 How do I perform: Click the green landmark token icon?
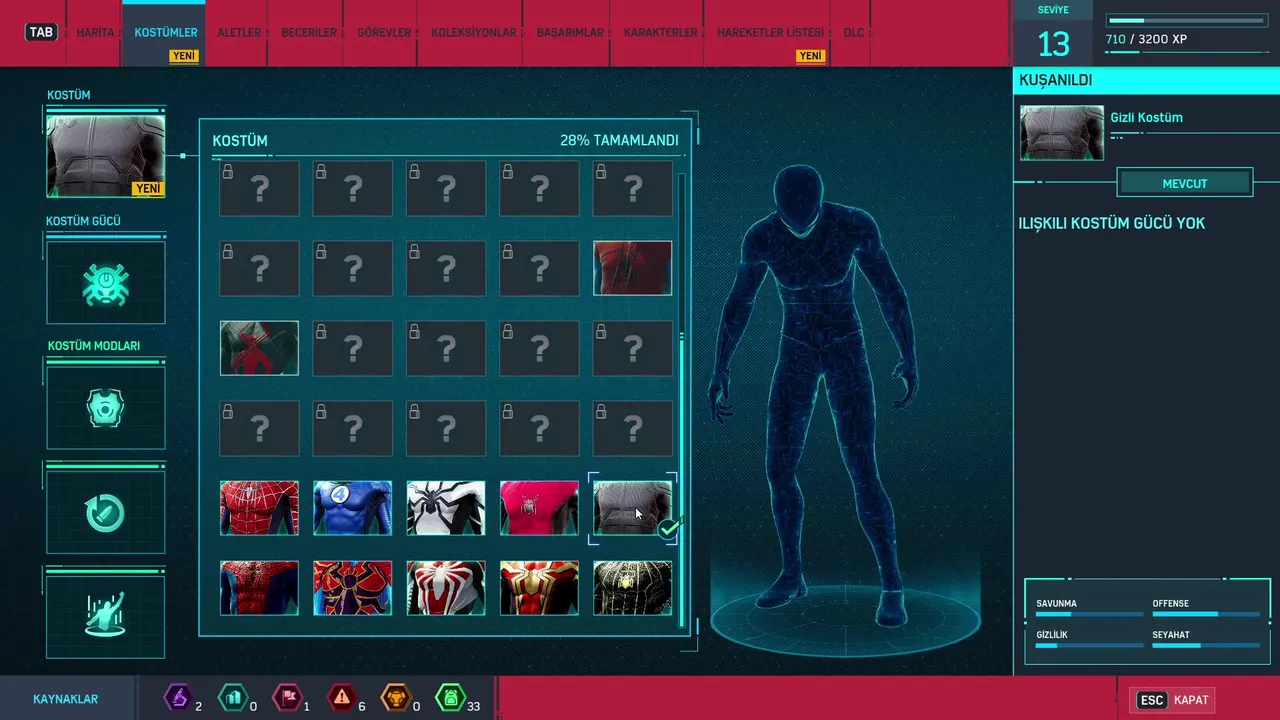(450, 698)
